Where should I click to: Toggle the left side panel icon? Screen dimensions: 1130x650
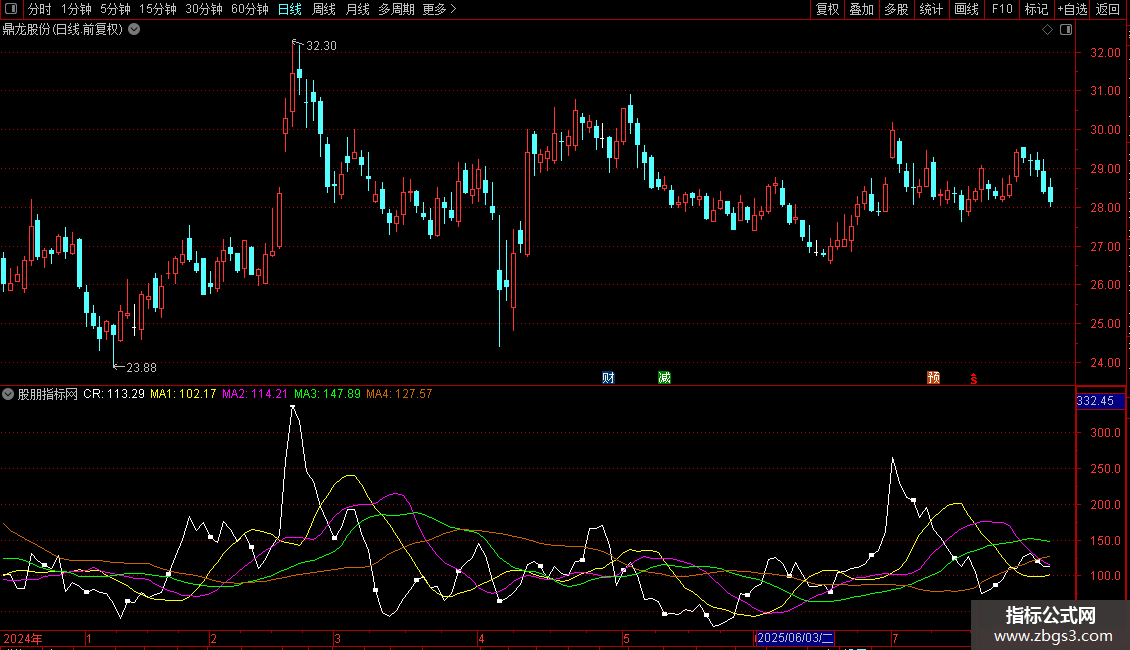(11, 9)
